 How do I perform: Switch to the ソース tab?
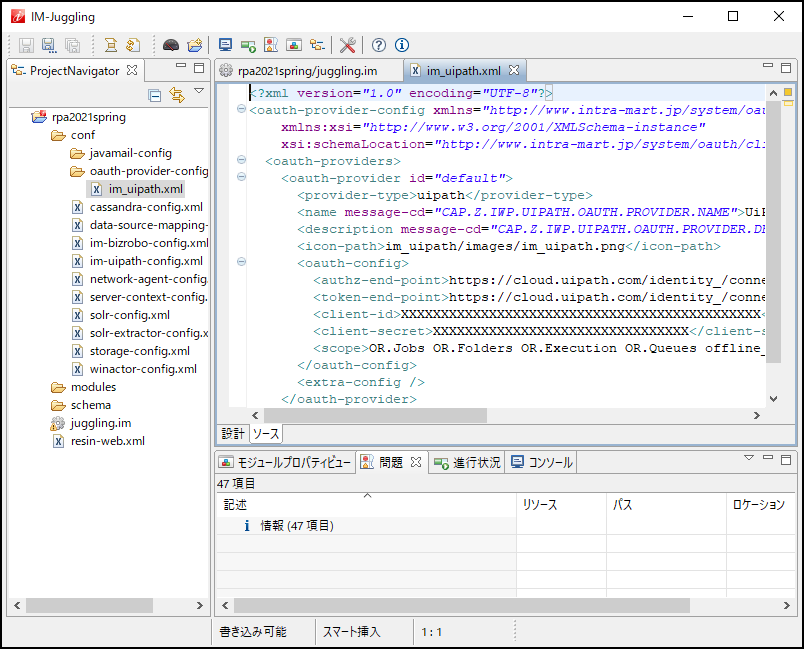pyautogui.click(x=264, y=433)
